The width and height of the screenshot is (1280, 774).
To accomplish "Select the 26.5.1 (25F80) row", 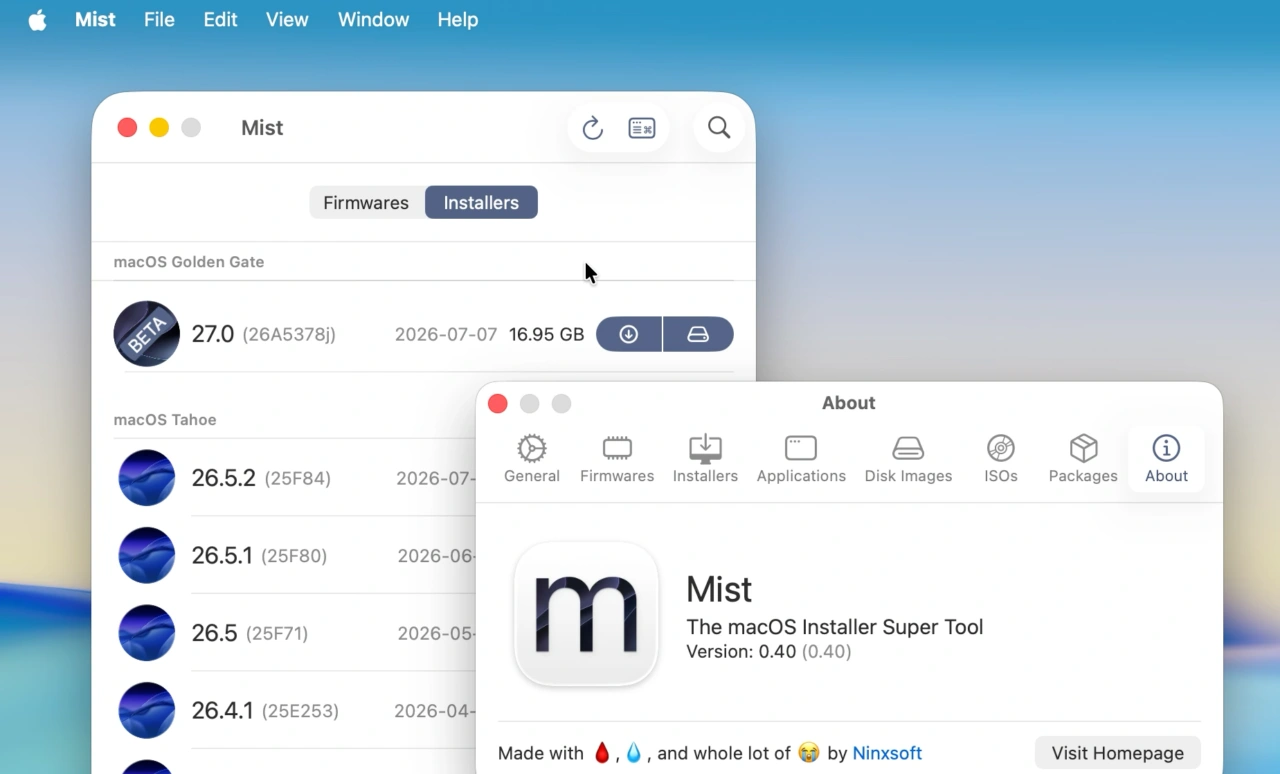I will pyautogui.click(x=296, y=555).
